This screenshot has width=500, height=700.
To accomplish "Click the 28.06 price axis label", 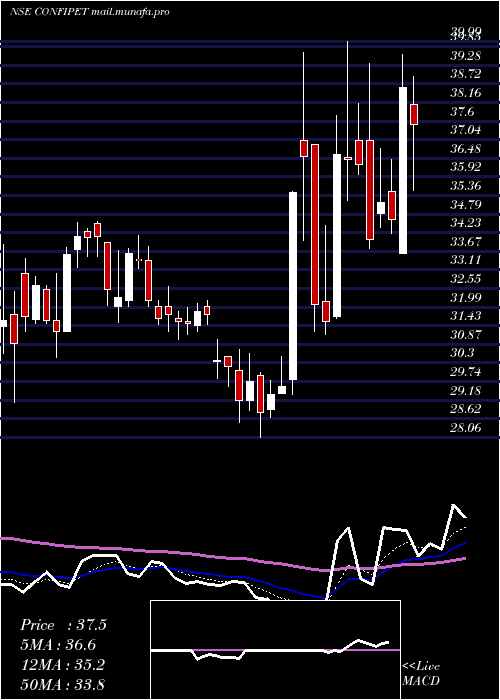I will 466,428.
